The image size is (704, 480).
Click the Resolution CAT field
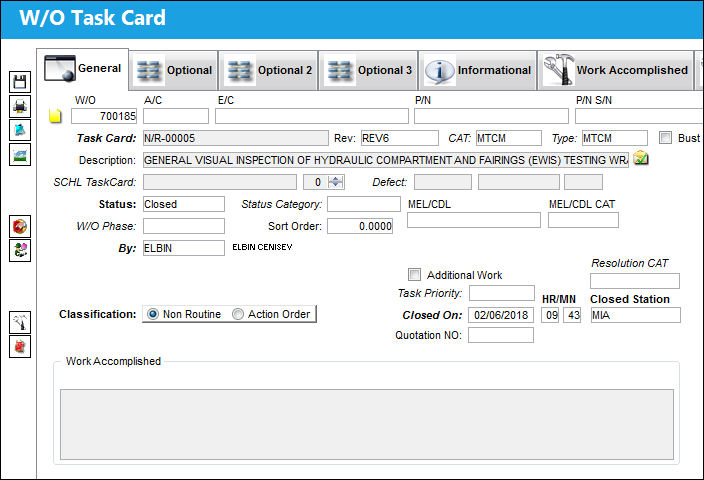[x=635, y=281]
